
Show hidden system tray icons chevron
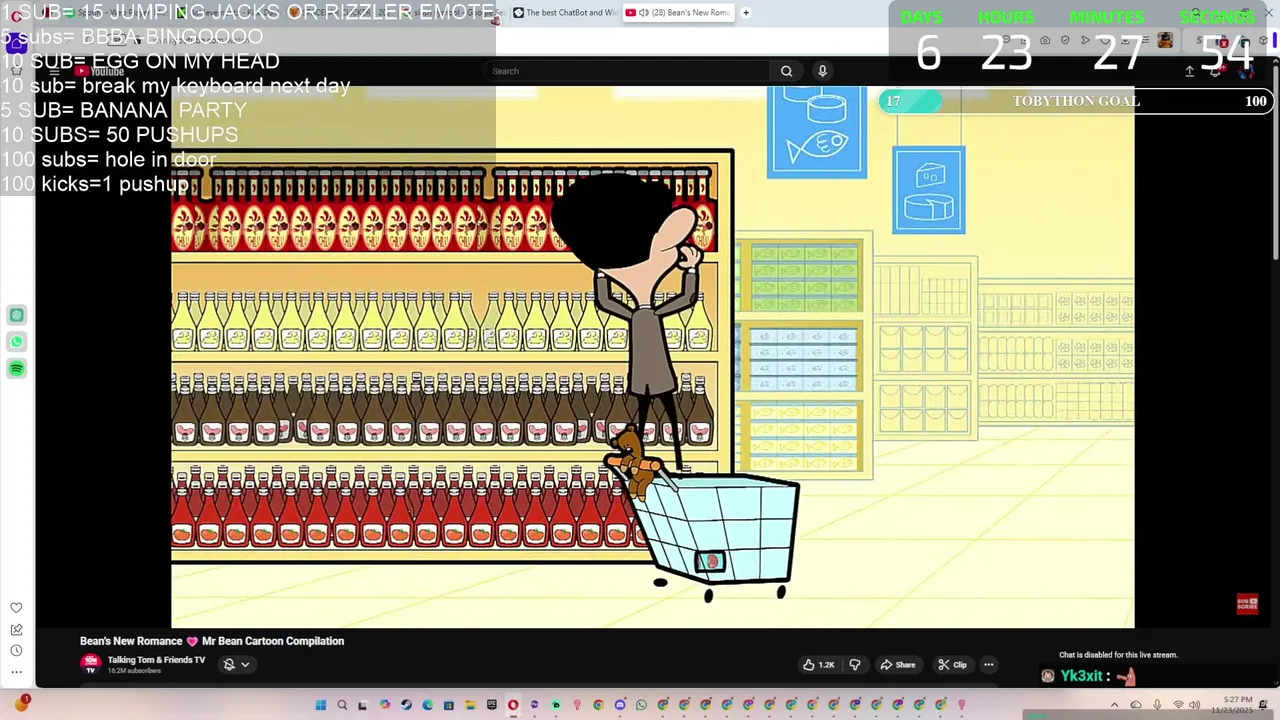[x=1114, y=705]
